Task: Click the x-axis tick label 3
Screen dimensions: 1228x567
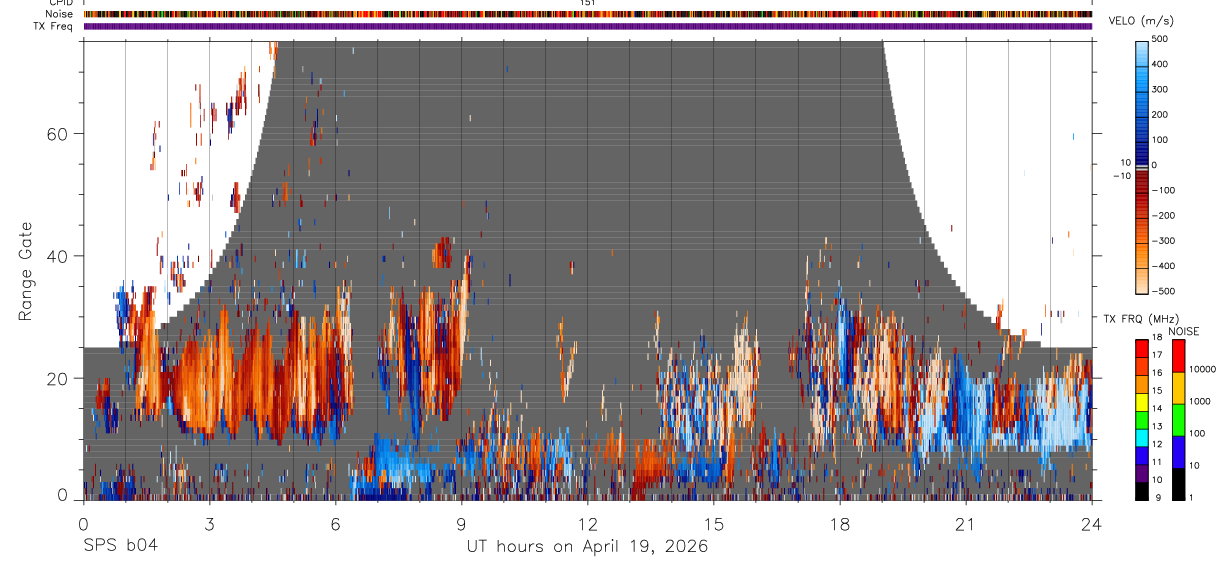Action: (209, 523)
